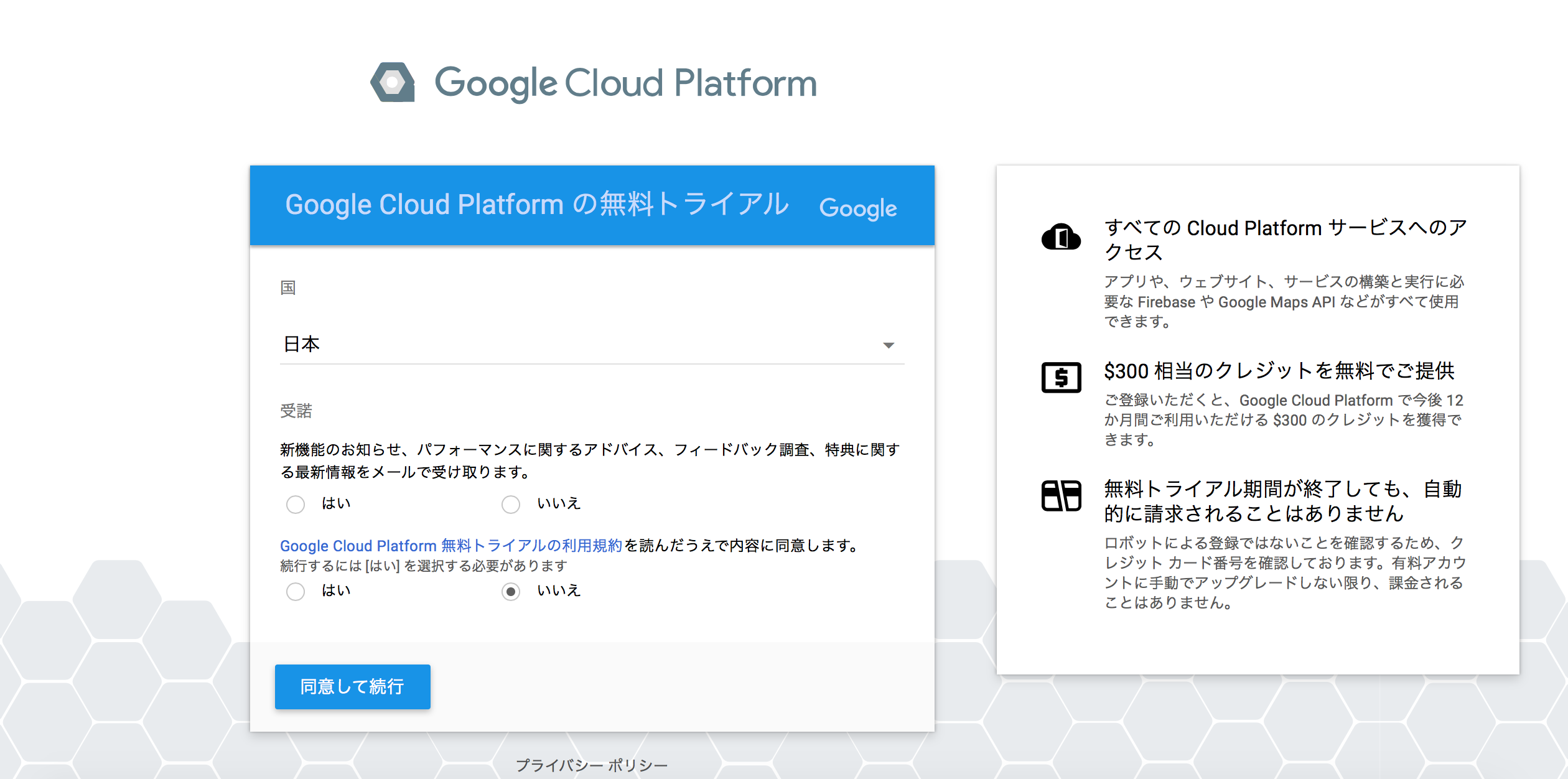
Task: Open the country dropdown showing 日本
Action: pyautogui.click(x=592, y=344)
